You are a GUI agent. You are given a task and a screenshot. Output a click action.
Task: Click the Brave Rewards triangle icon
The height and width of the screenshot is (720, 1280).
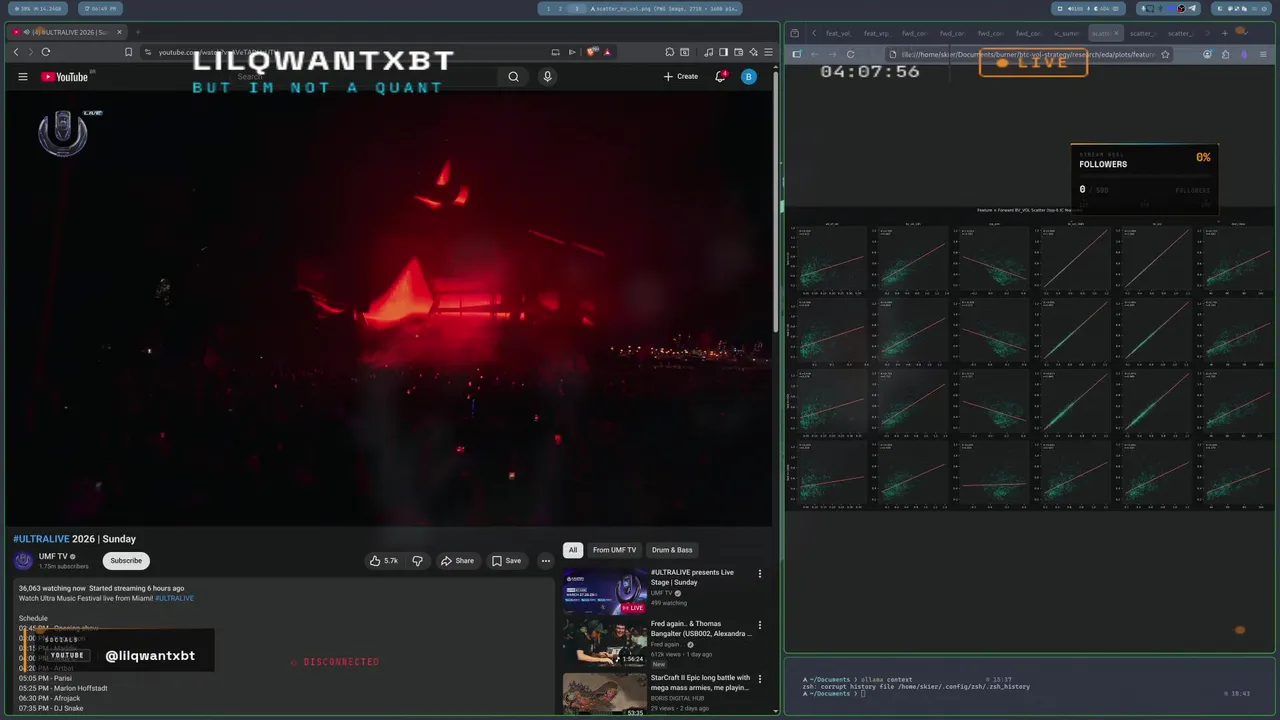(607, 52)
